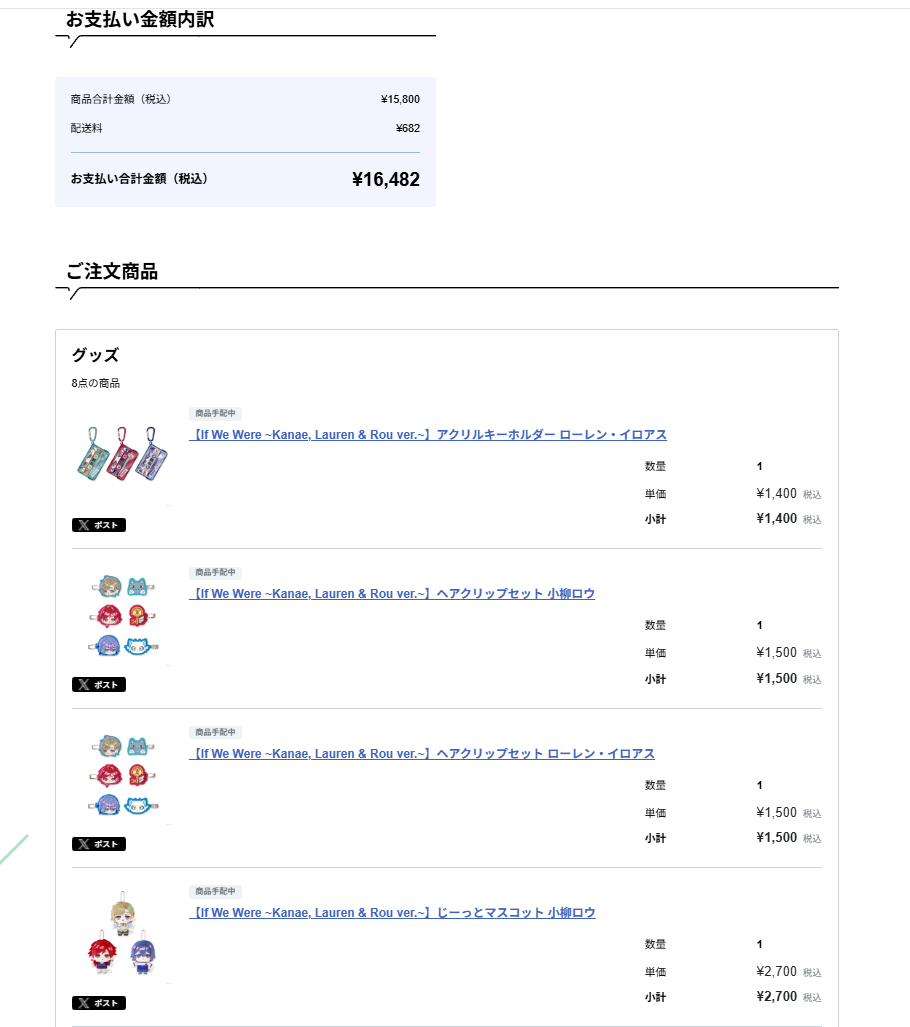
Task: Click the X post button under acrylic keyholder
Action: click(x=98, y=525)
